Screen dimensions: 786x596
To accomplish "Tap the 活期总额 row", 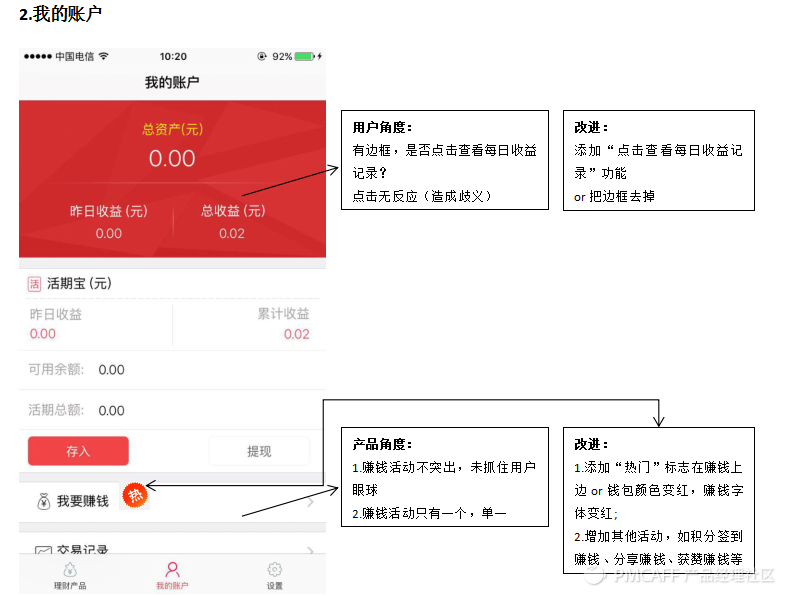I will [172, 411].
